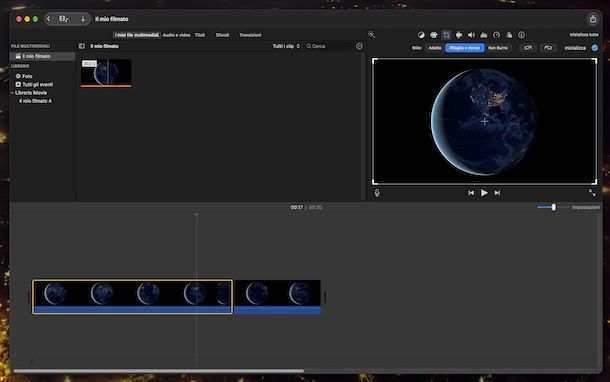The width and height of the screenshot is (610, 382).
Task: Select the cropping tool icon
Action: pyautogui.click(x=446, y=35)
